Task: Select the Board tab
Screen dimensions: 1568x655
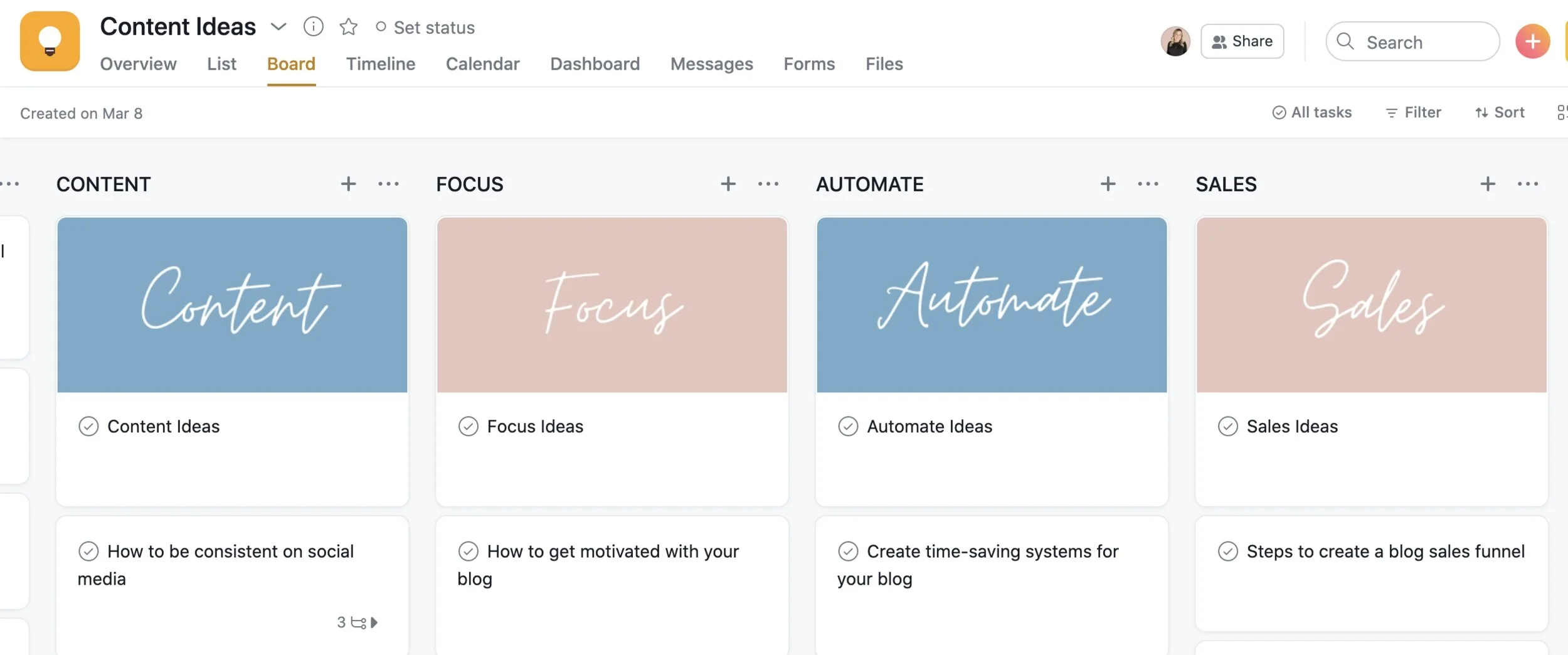Action: click(x=291, y=64)
